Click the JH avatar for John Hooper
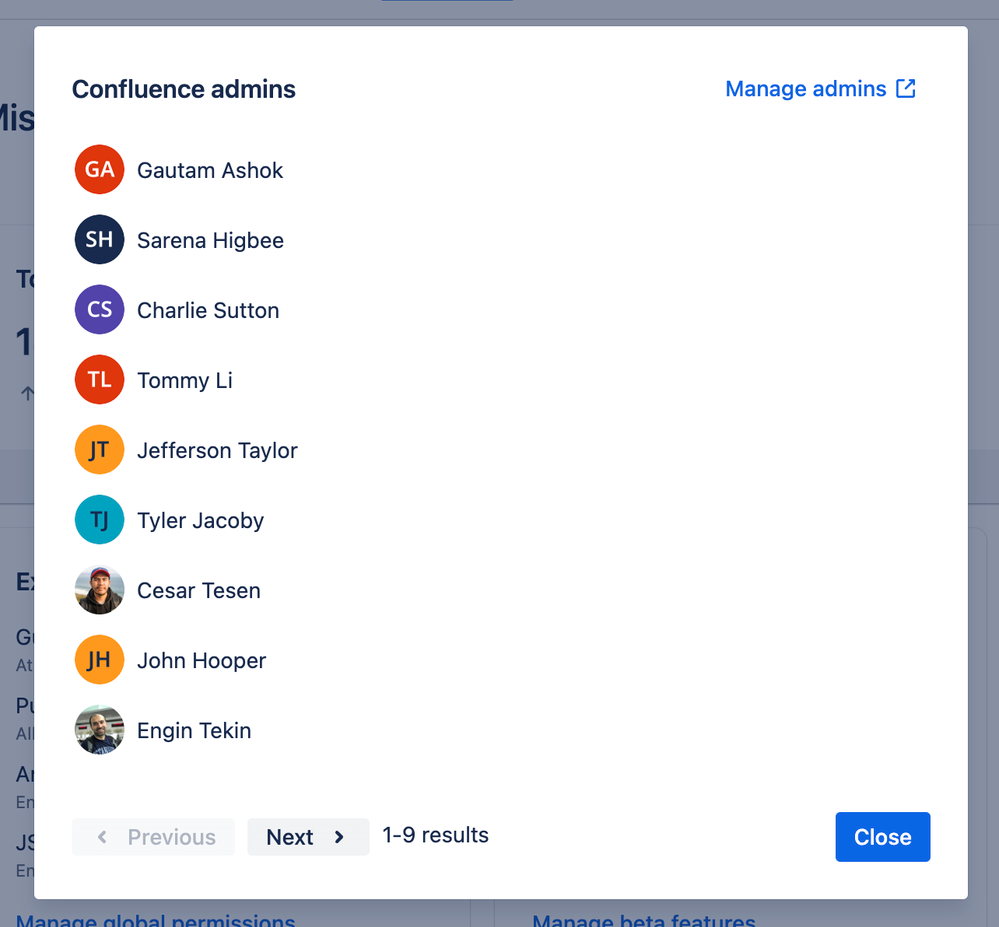The height and width of the screenshot is (927, 999). [x=99, y=660]
